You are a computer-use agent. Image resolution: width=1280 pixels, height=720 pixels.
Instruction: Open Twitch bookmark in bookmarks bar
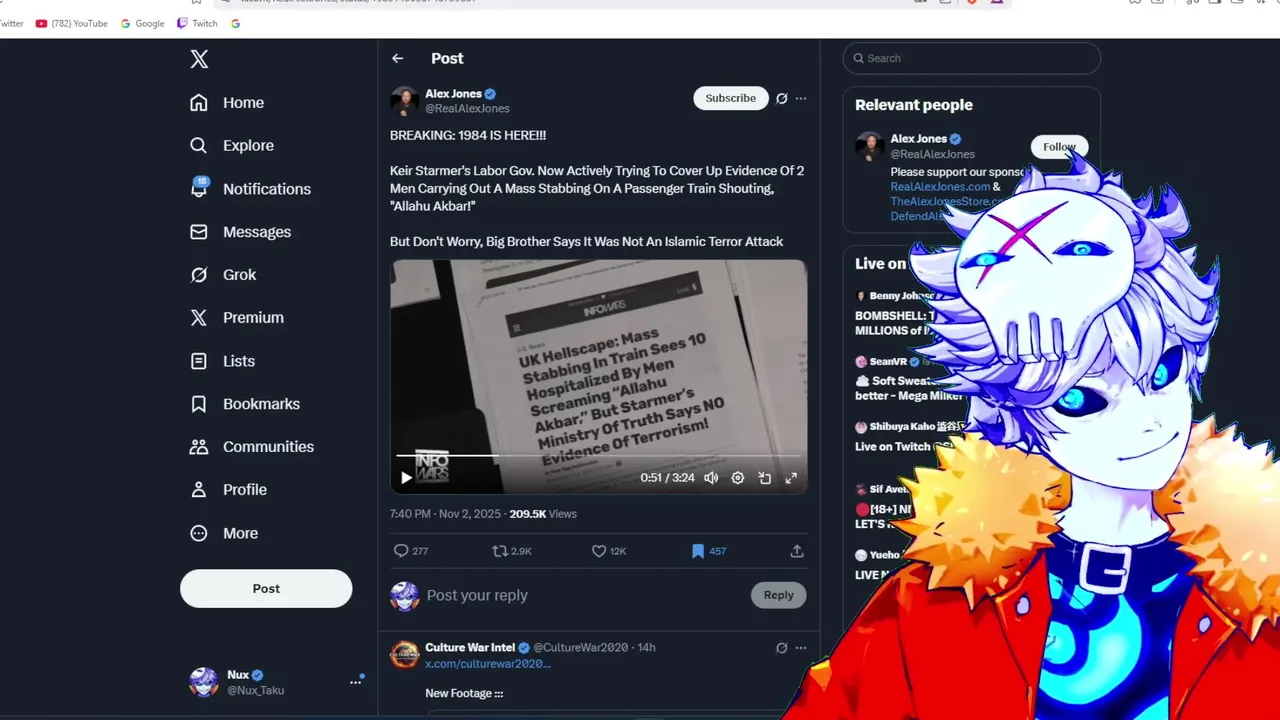pos(197,23)
